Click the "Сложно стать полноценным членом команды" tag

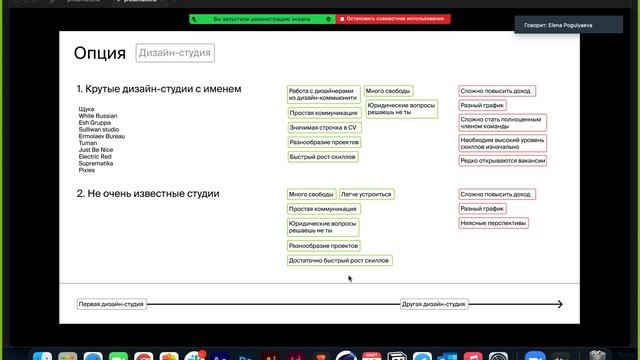[502, 123]
